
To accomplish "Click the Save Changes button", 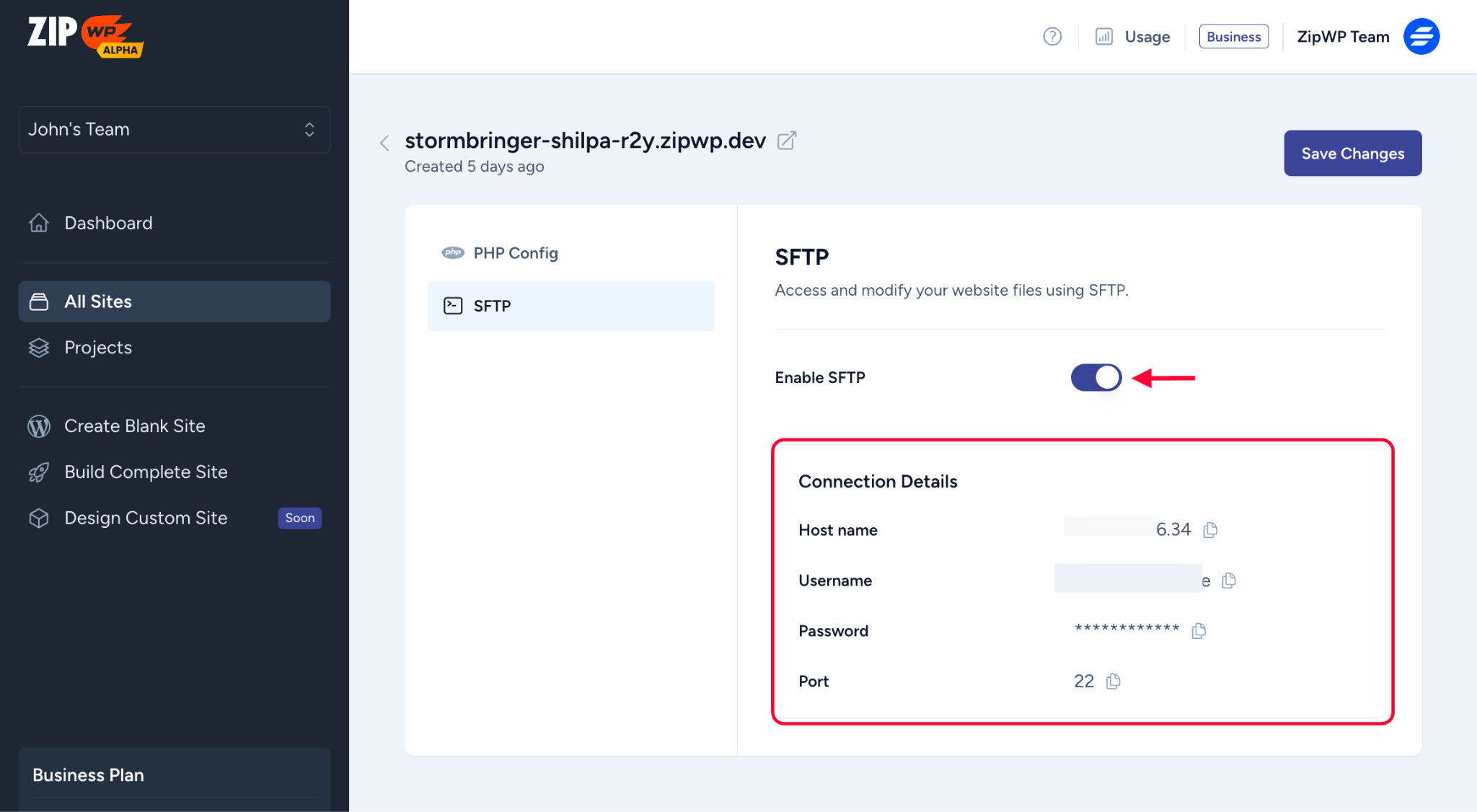I will tap(1352, 153).
